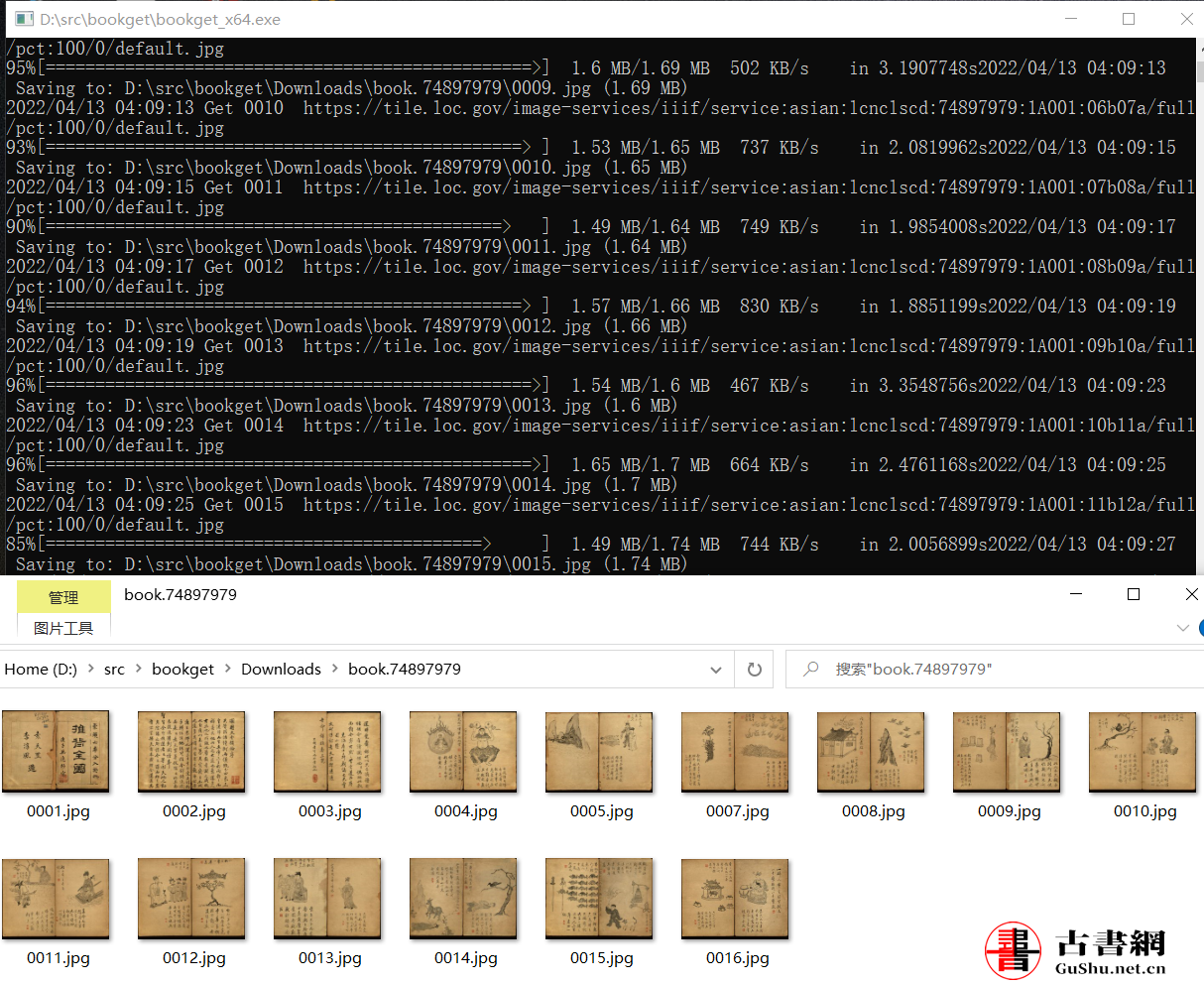Select the 0009.jpg thumbnail image
1204x985 pixels.
tap(1007, 752)
